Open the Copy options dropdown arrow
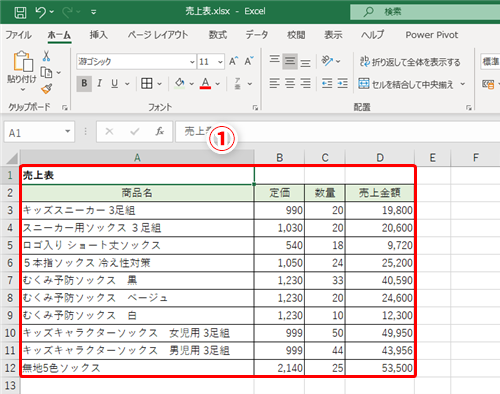500x394 pixels. tap(59, 72)
